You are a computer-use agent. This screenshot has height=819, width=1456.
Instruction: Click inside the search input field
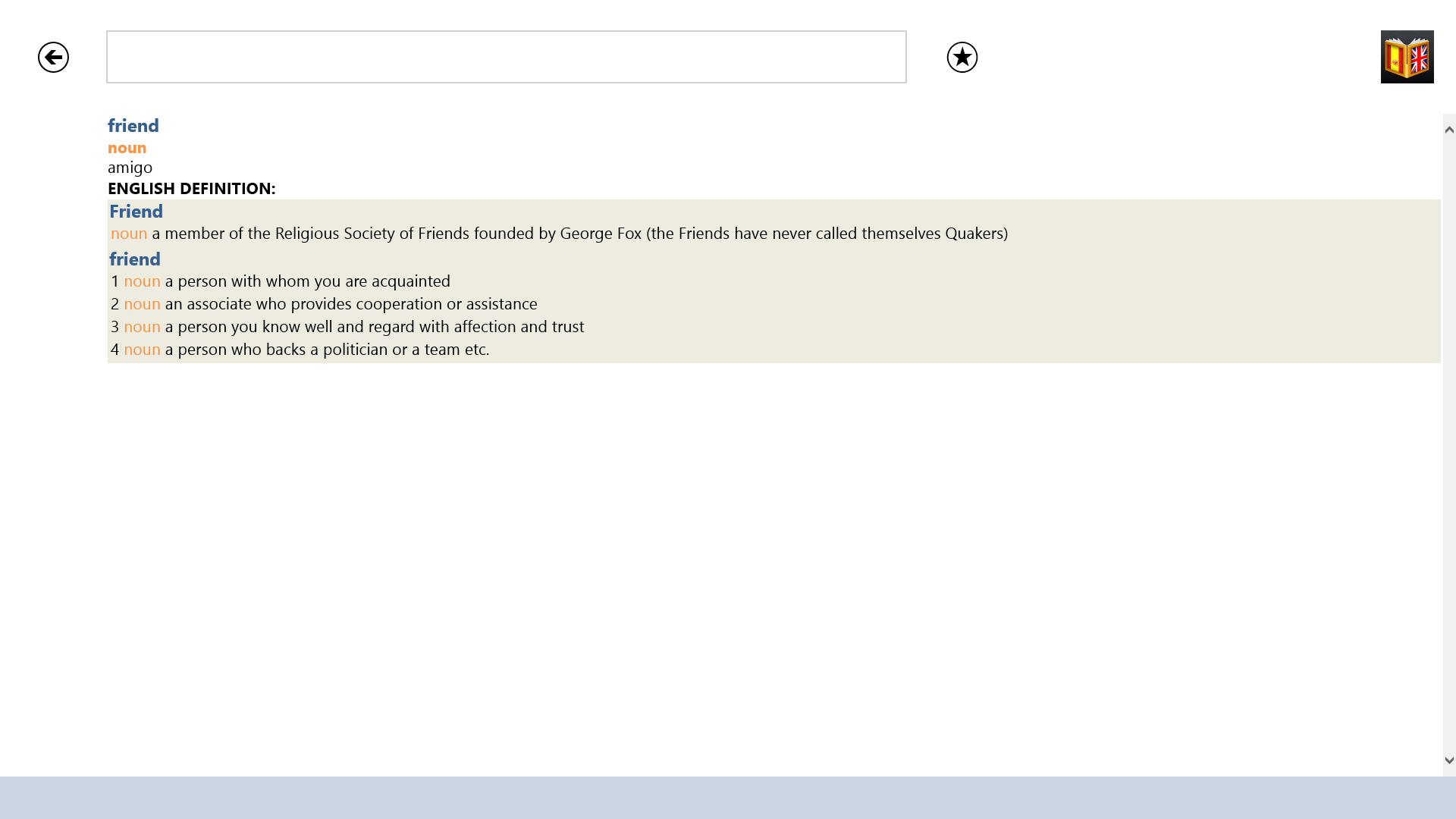point(506,56)
